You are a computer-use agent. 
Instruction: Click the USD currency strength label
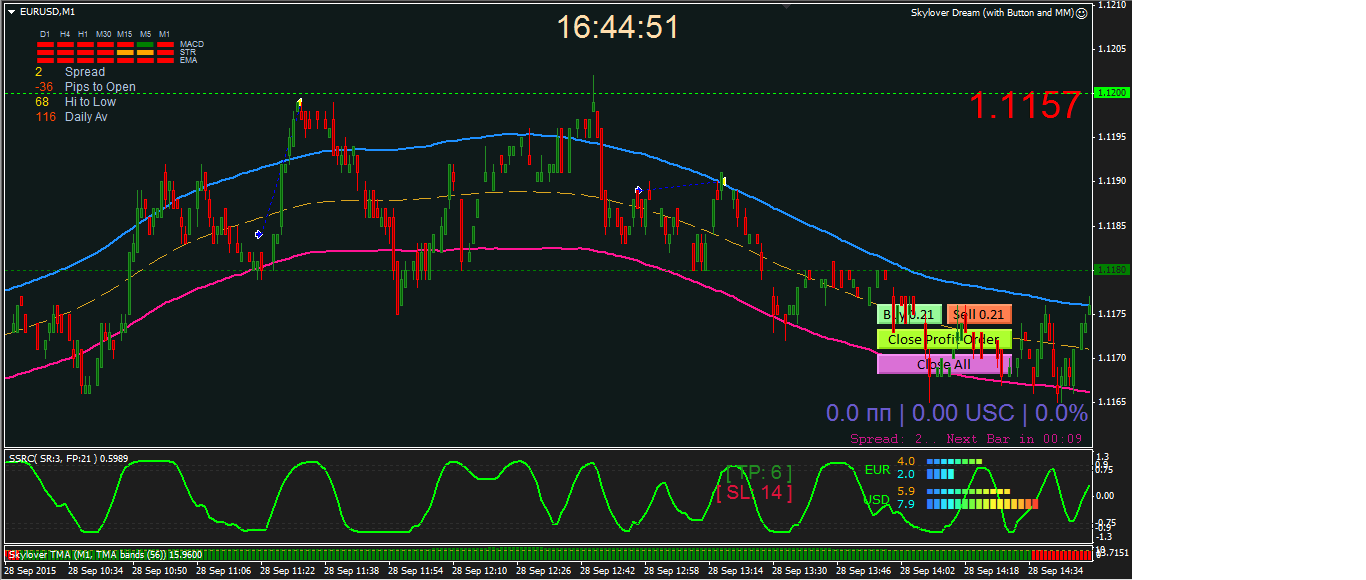click(877, 500)
